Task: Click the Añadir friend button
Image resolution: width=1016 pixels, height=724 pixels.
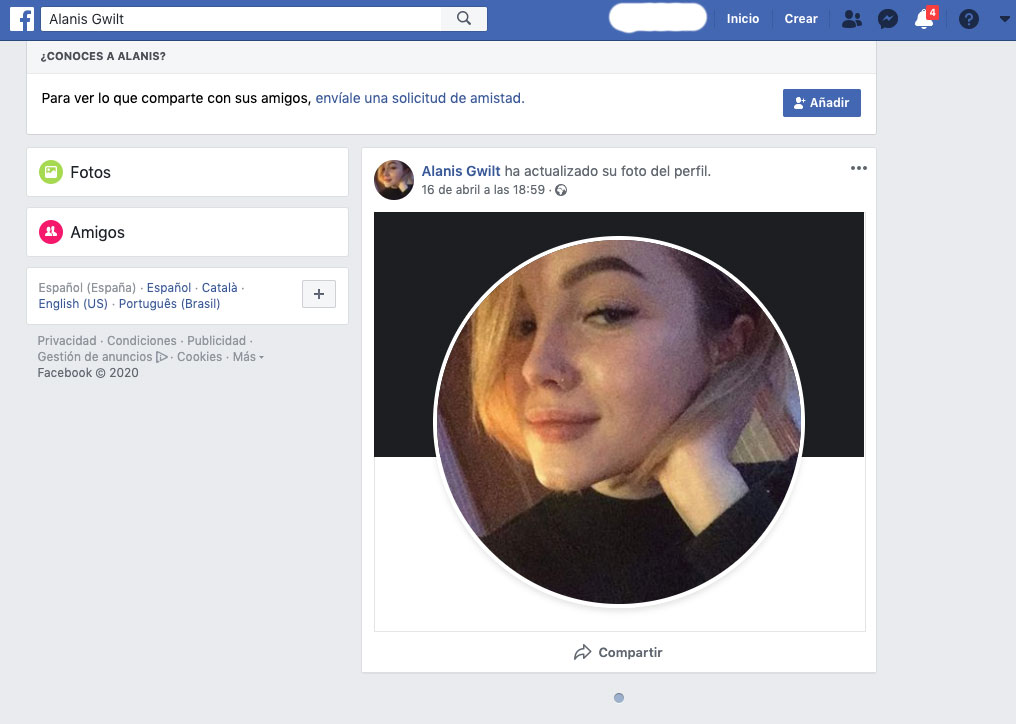Action: coord(821,102)
